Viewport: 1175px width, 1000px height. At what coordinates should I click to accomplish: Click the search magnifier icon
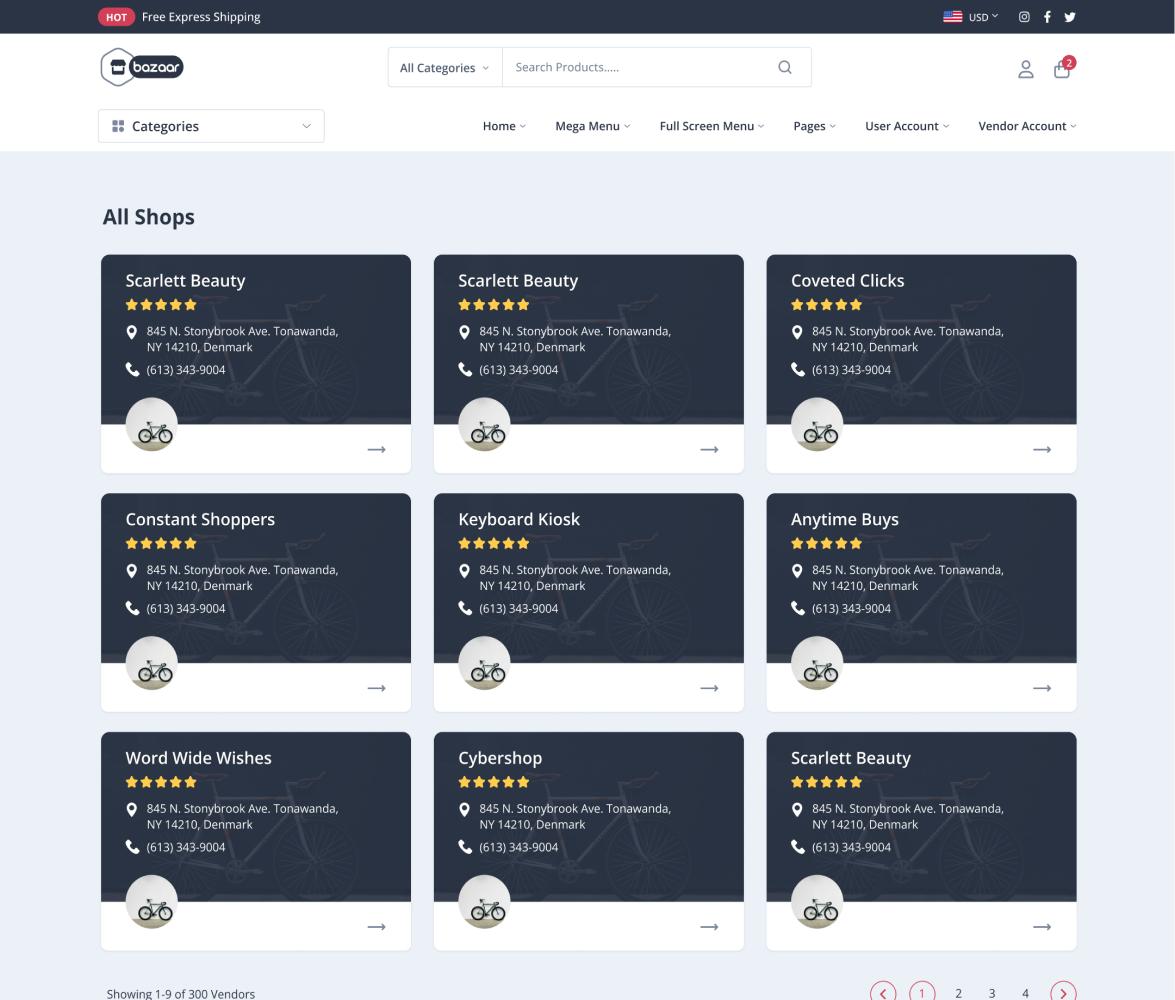click(785, 67)
